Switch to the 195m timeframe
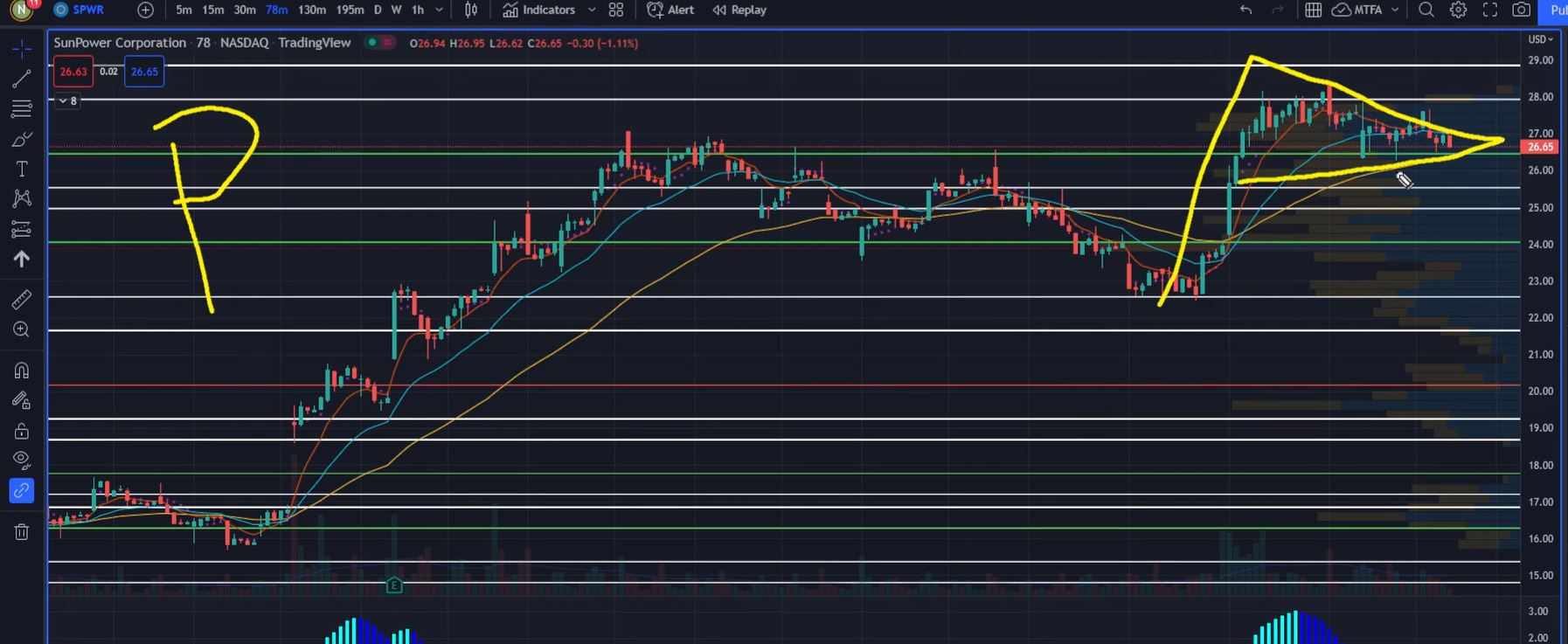The image size is (1568, 644). [x=350, y=10]
